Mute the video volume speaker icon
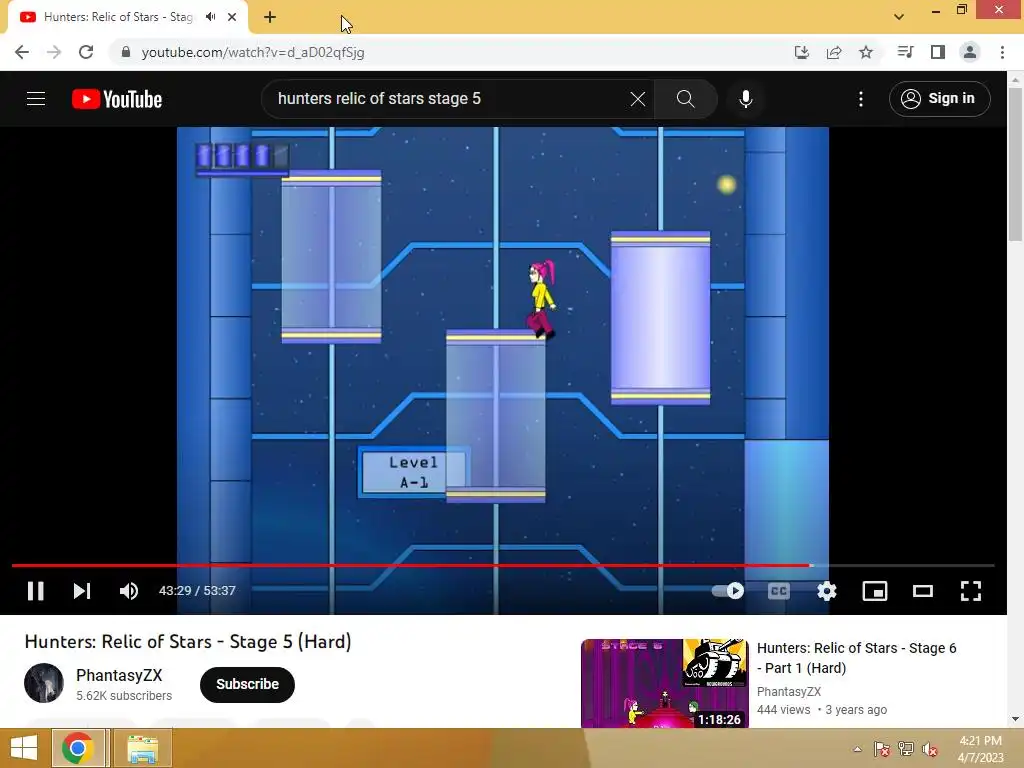Screen dimensions: 1024x768 [x=129, y=591]
